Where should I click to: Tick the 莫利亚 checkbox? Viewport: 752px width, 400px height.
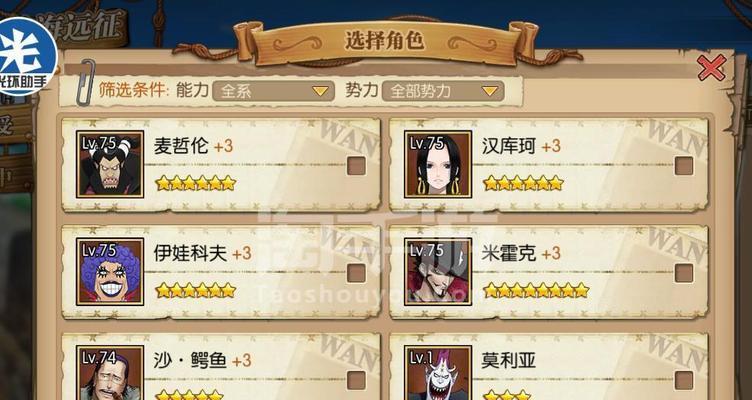[684, 380]
